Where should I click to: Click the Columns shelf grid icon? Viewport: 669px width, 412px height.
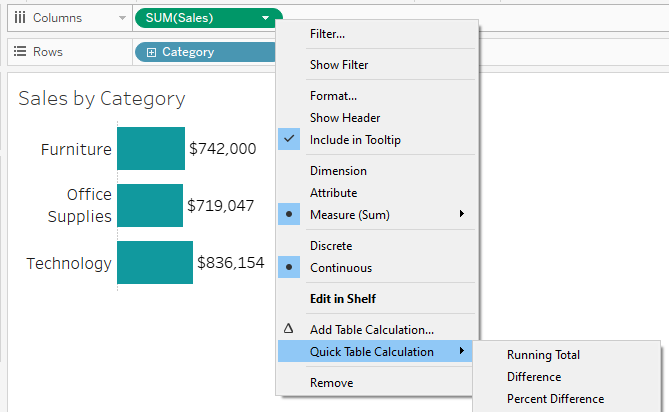[x=19, y=18]
